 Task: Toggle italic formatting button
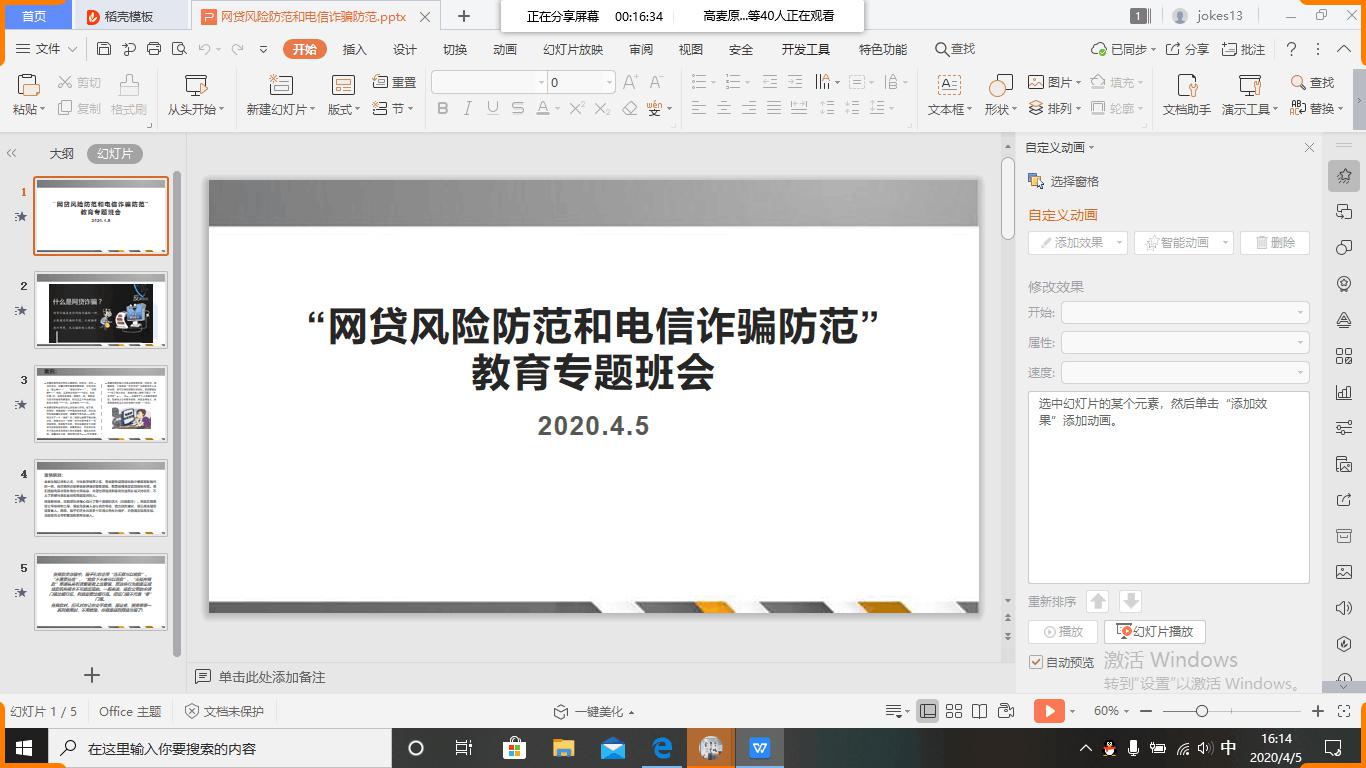pos(467,109)
